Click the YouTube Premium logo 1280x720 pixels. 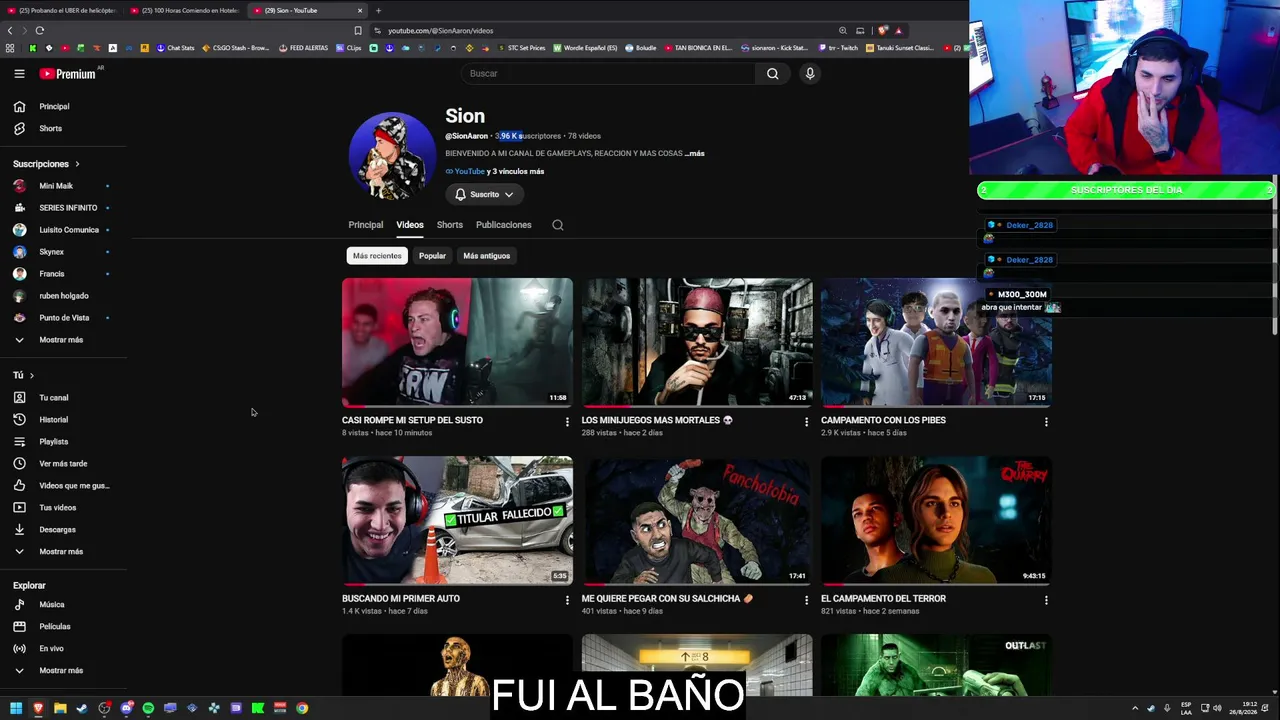point(68,74)
